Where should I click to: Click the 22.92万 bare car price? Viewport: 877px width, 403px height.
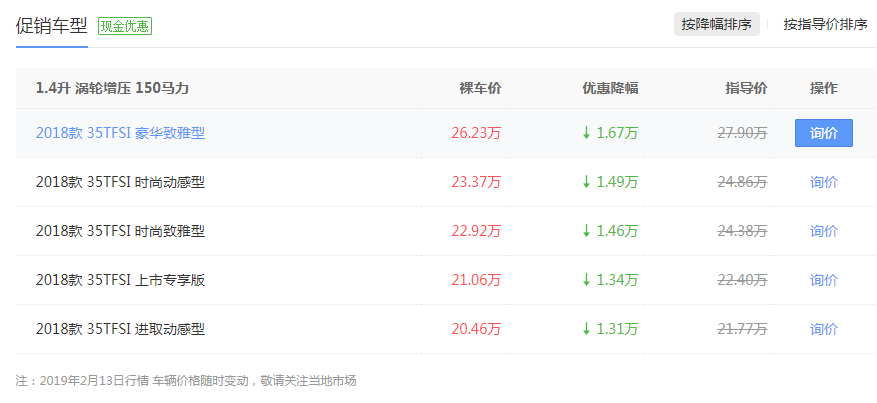[x=477, y=231]
